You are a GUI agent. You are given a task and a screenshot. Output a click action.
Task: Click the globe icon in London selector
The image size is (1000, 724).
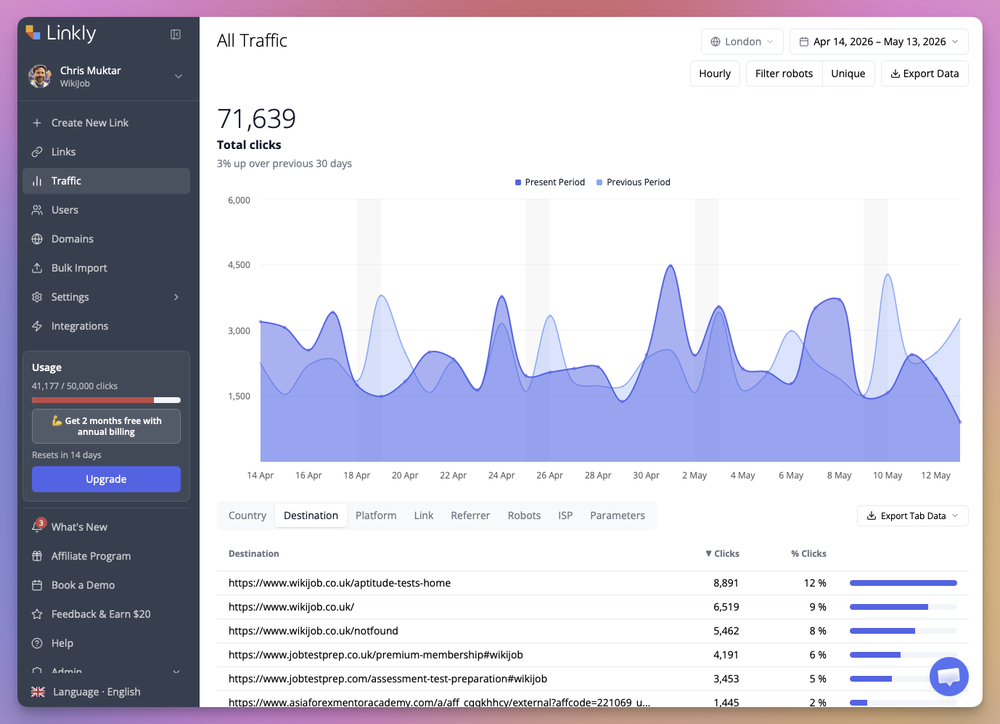click(x=716, y=41)
